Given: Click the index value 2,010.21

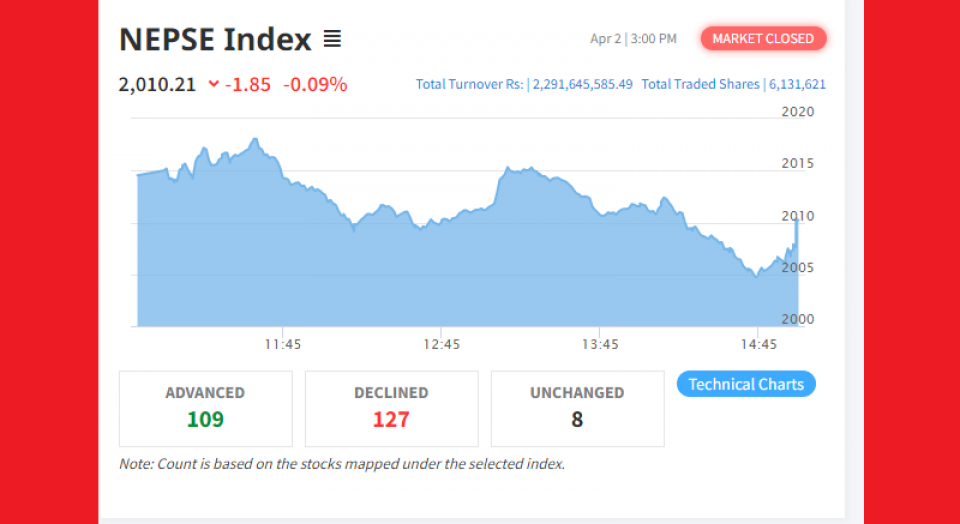Looking at the screenshot, I should (157, 84).
